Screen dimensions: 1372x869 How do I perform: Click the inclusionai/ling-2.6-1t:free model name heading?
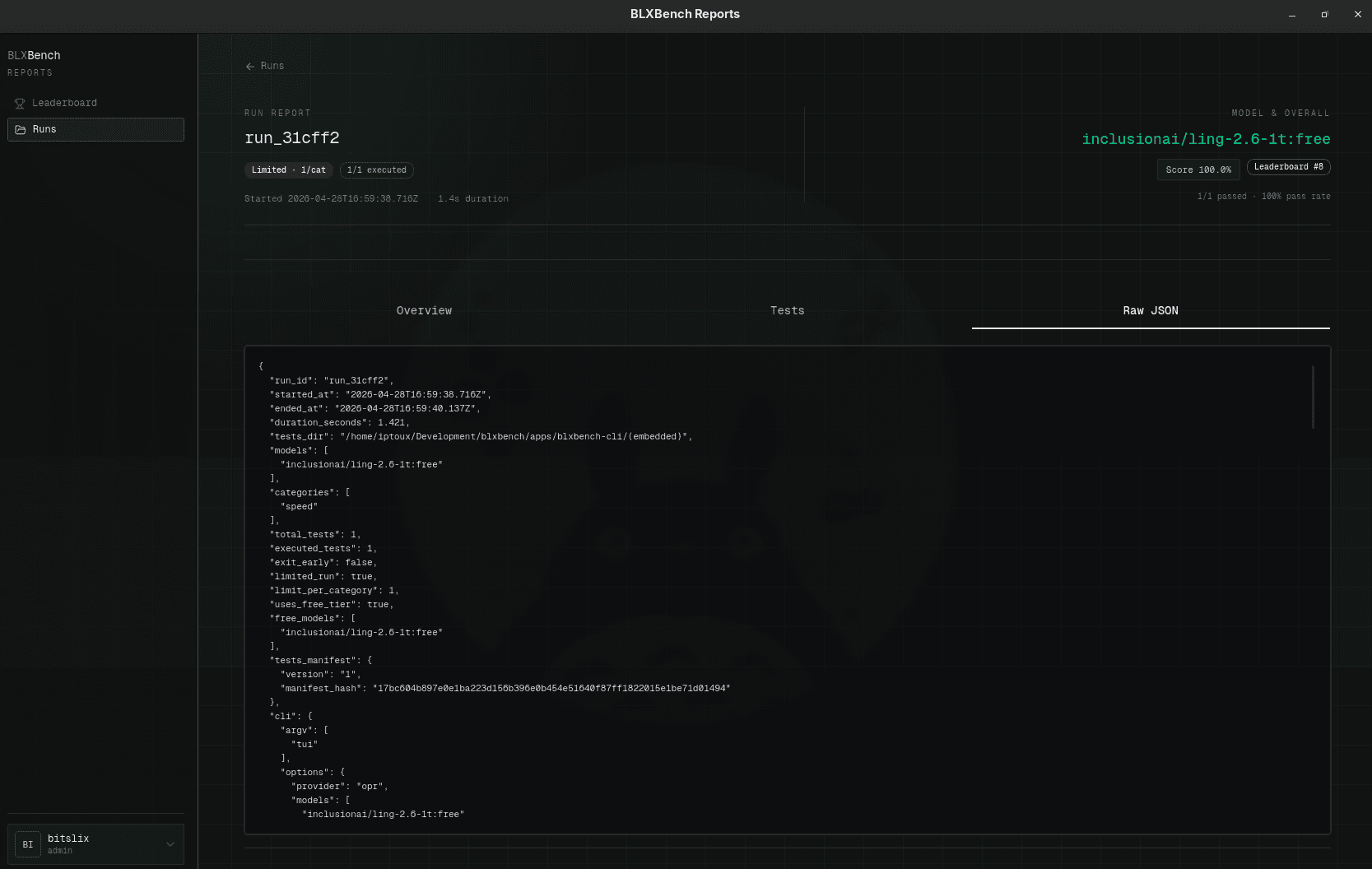click(1206, 139)
